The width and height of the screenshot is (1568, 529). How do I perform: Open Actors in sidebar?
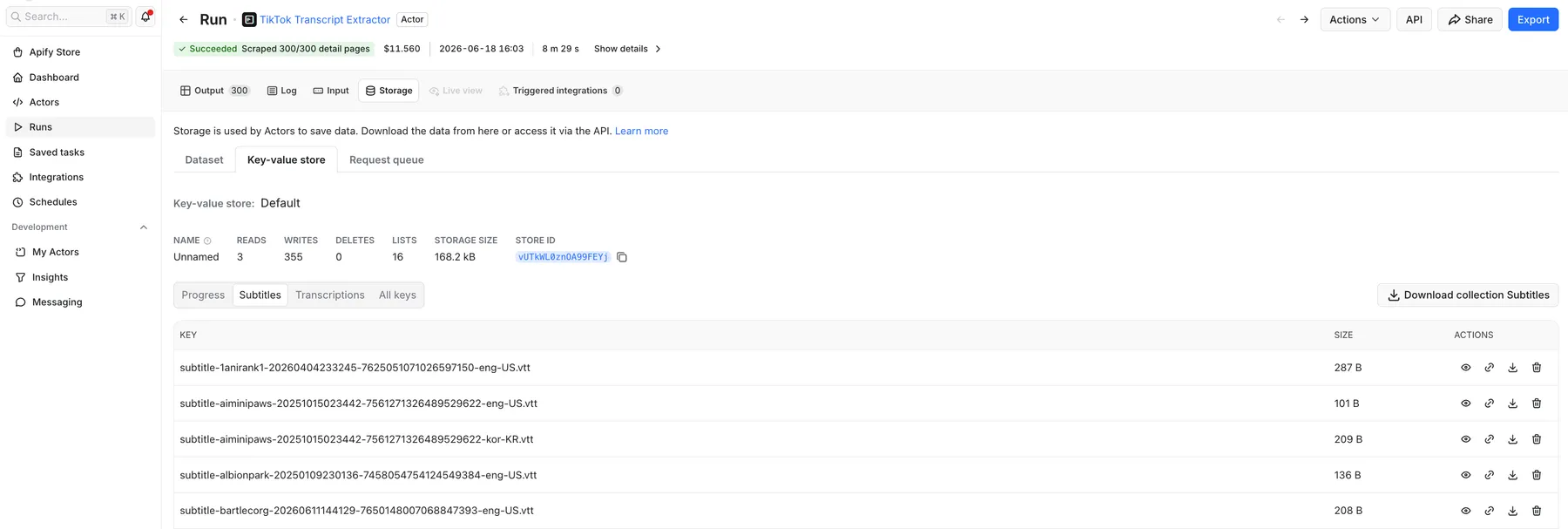pos(80,102)
